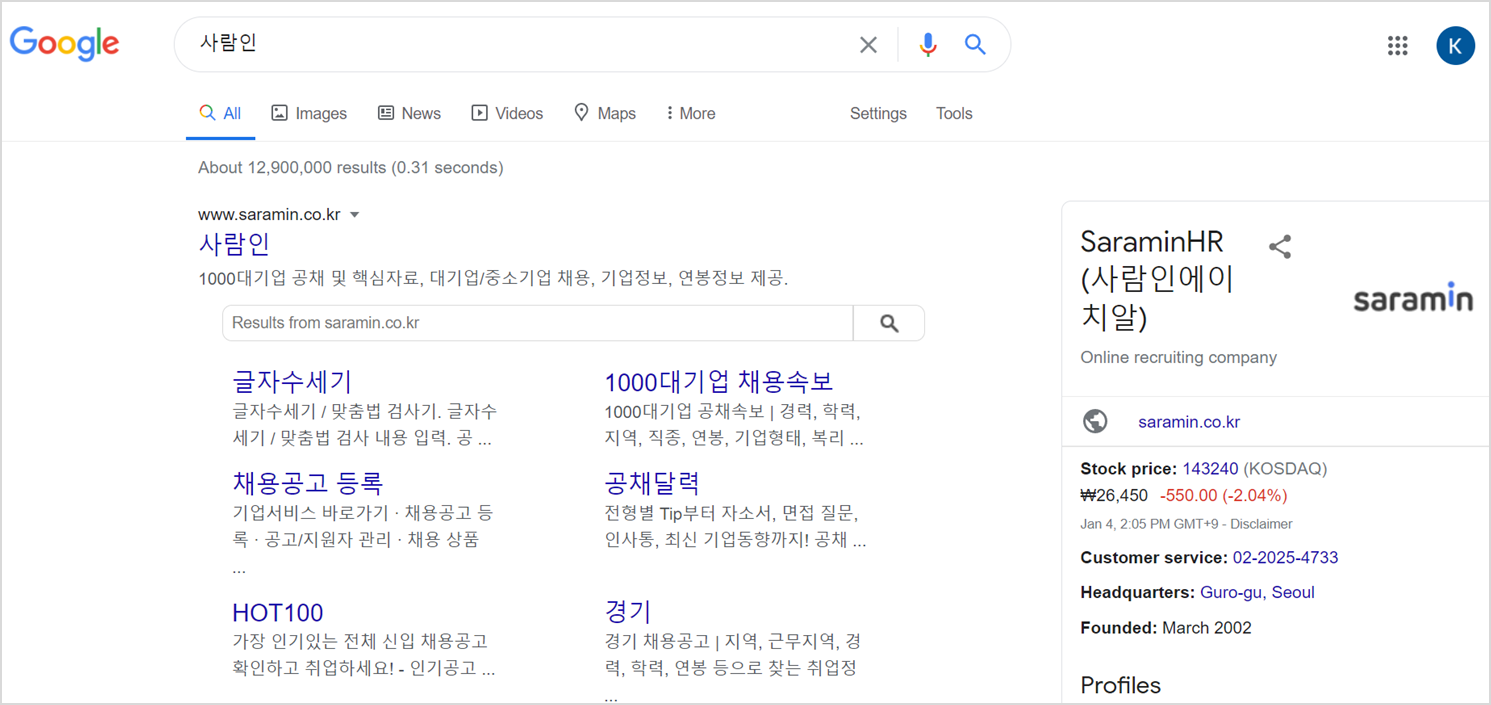
Task: Click the globe icon beside saramin.co.kr
Action: pos(1096,422)
